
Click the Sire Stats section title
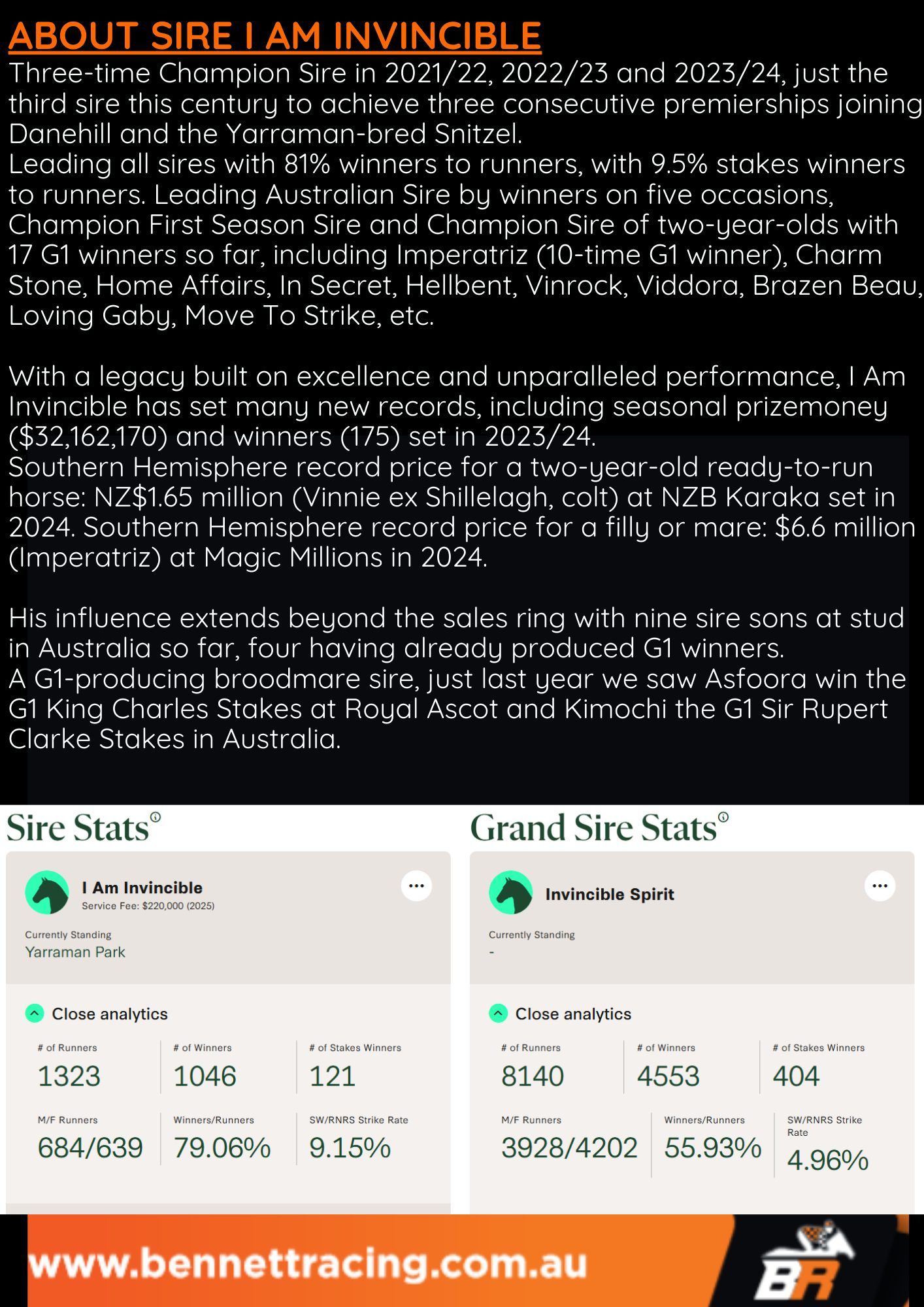(x=78, y=829)
